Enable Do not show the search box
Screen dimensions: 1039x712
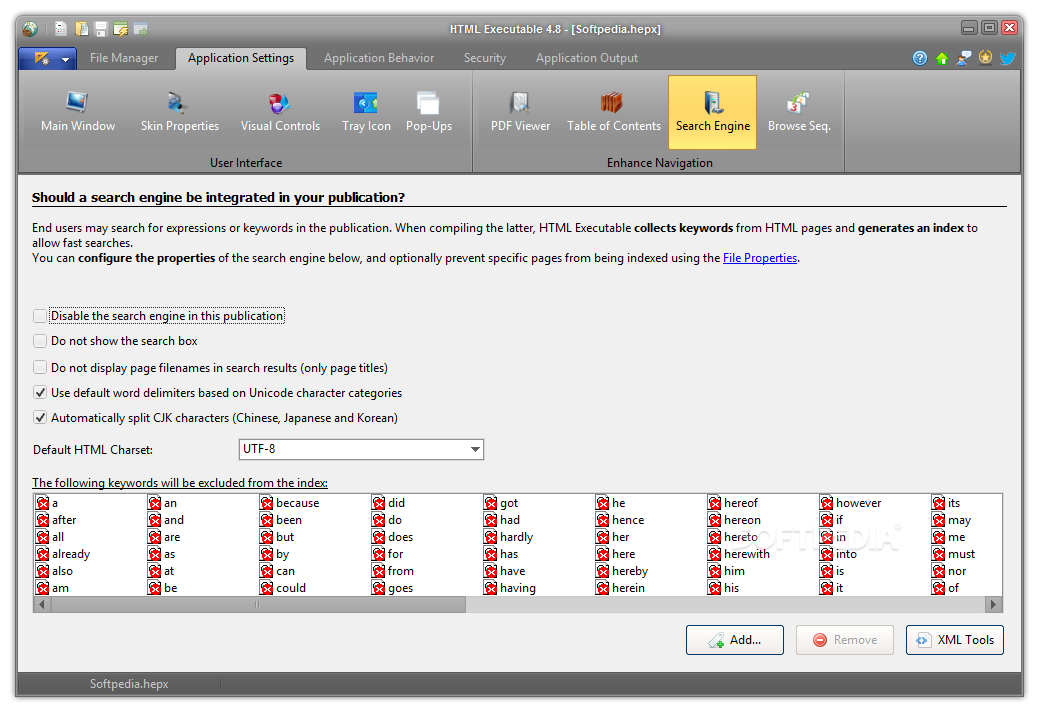[x=40, y=341]
